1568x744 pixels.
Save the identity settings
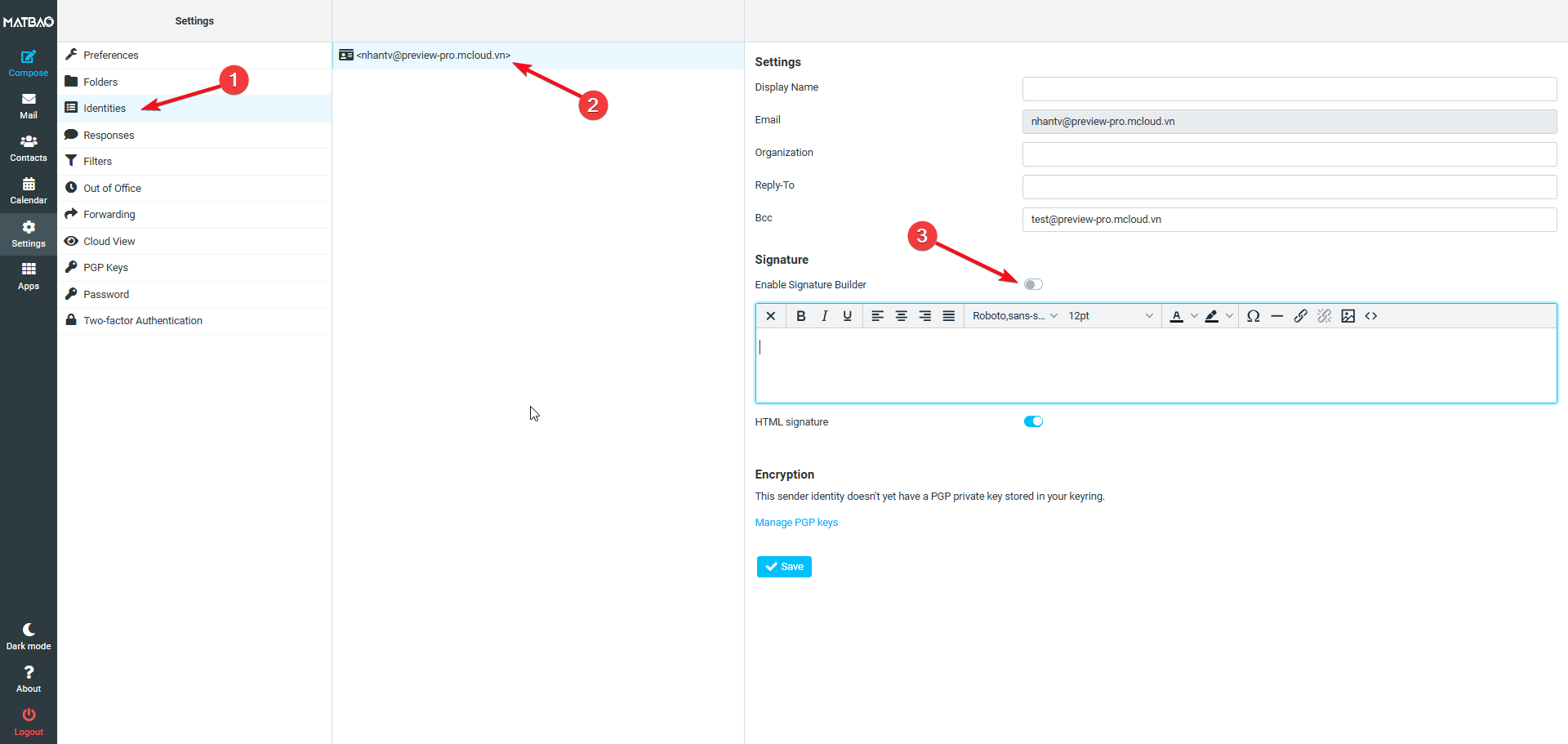tap(783, 567)
